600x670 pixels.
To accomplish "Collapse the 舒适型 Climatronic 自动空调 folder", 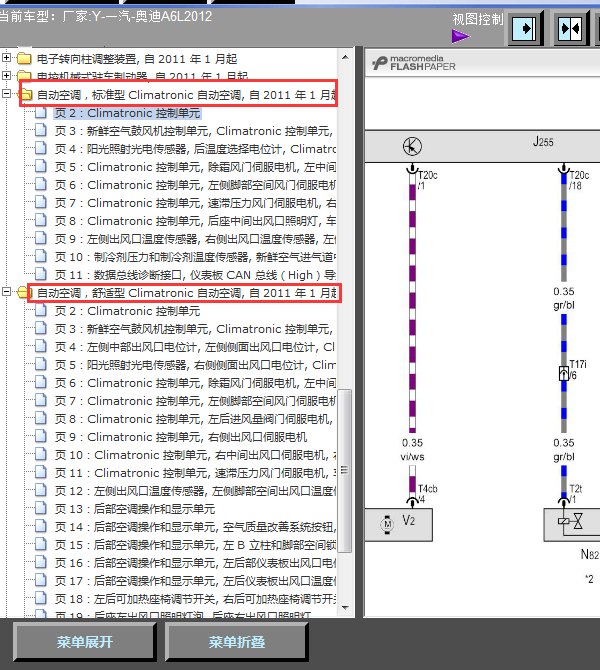I will click(x=6, y=292).
